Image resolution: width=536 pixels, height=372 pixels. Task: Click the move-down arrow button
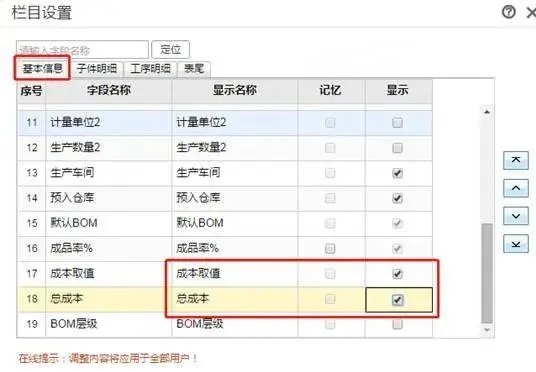[516, 216]
